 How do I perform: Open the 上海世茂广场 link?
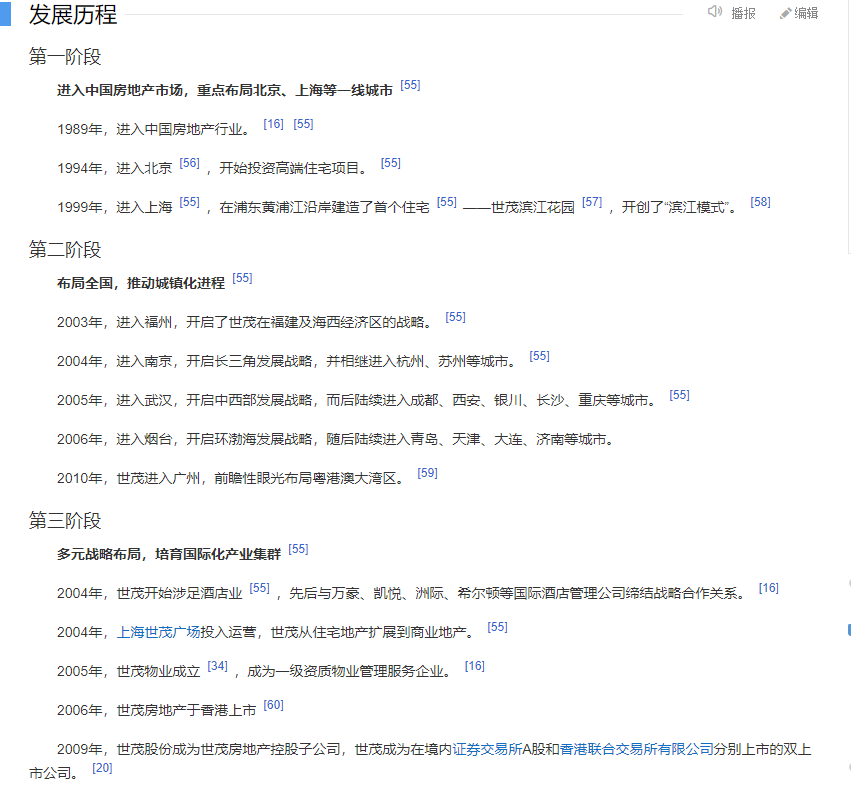tap(158, 632)
